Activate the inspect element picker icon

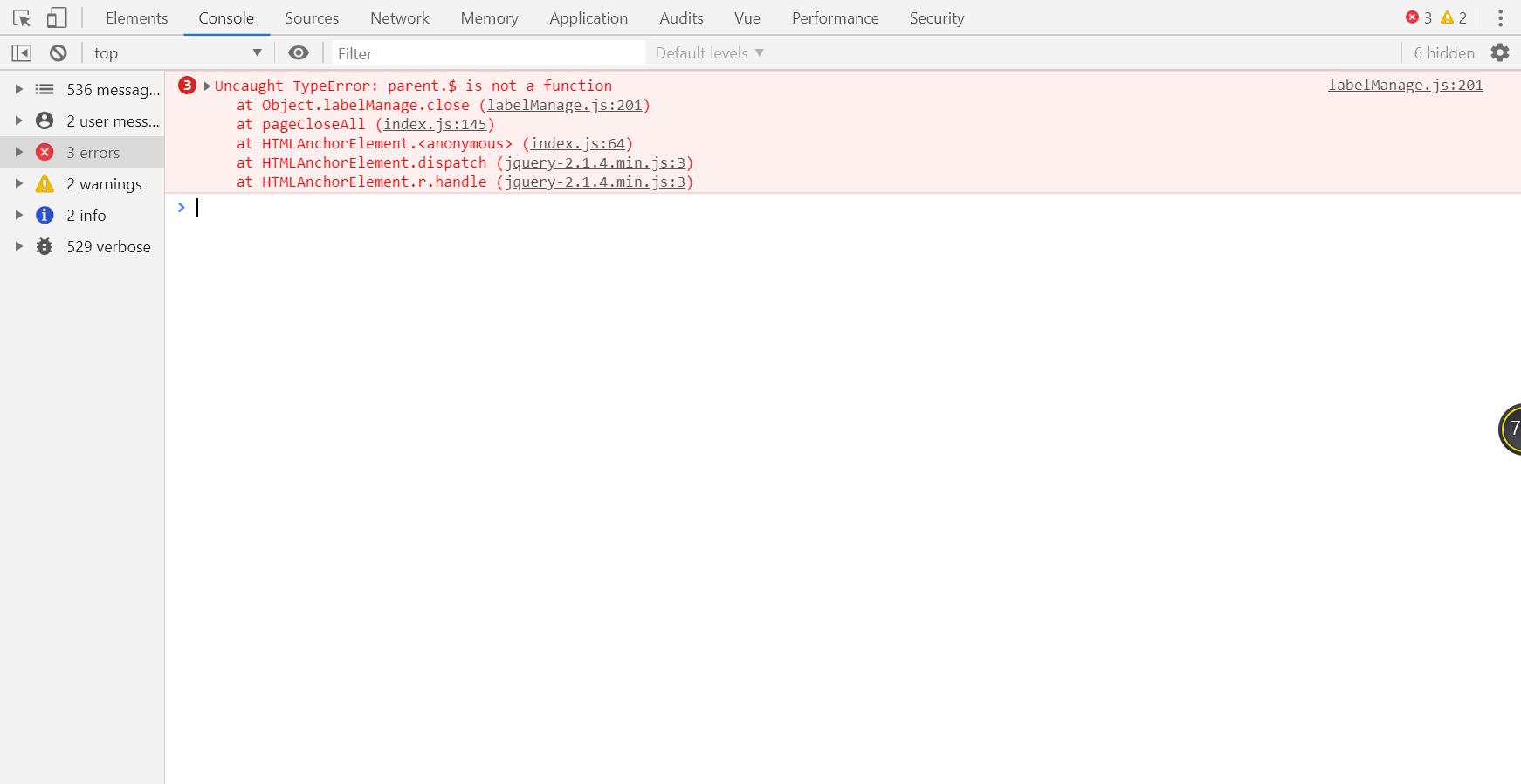click(x=22, y=17)
